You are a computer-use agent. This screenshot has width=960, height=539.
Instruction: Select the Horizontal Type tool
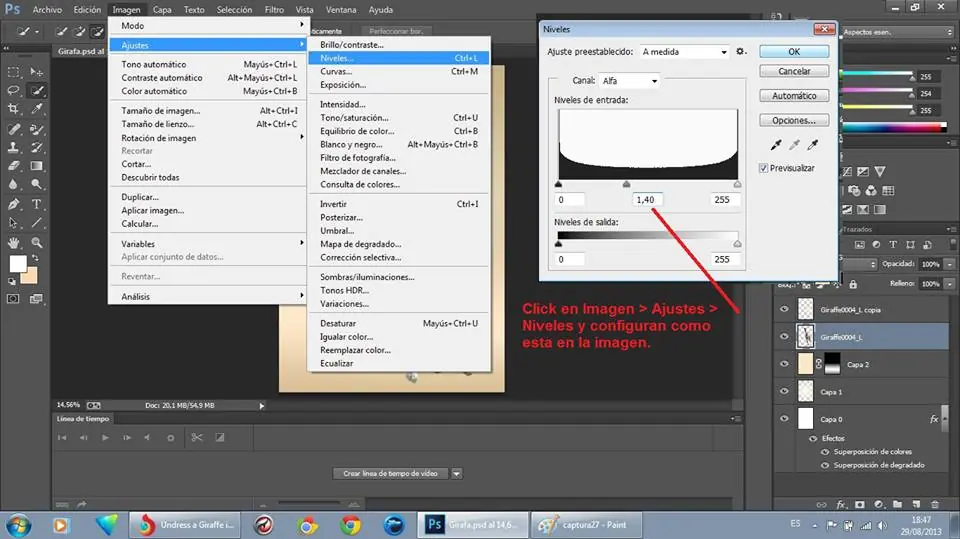[37, 204]
